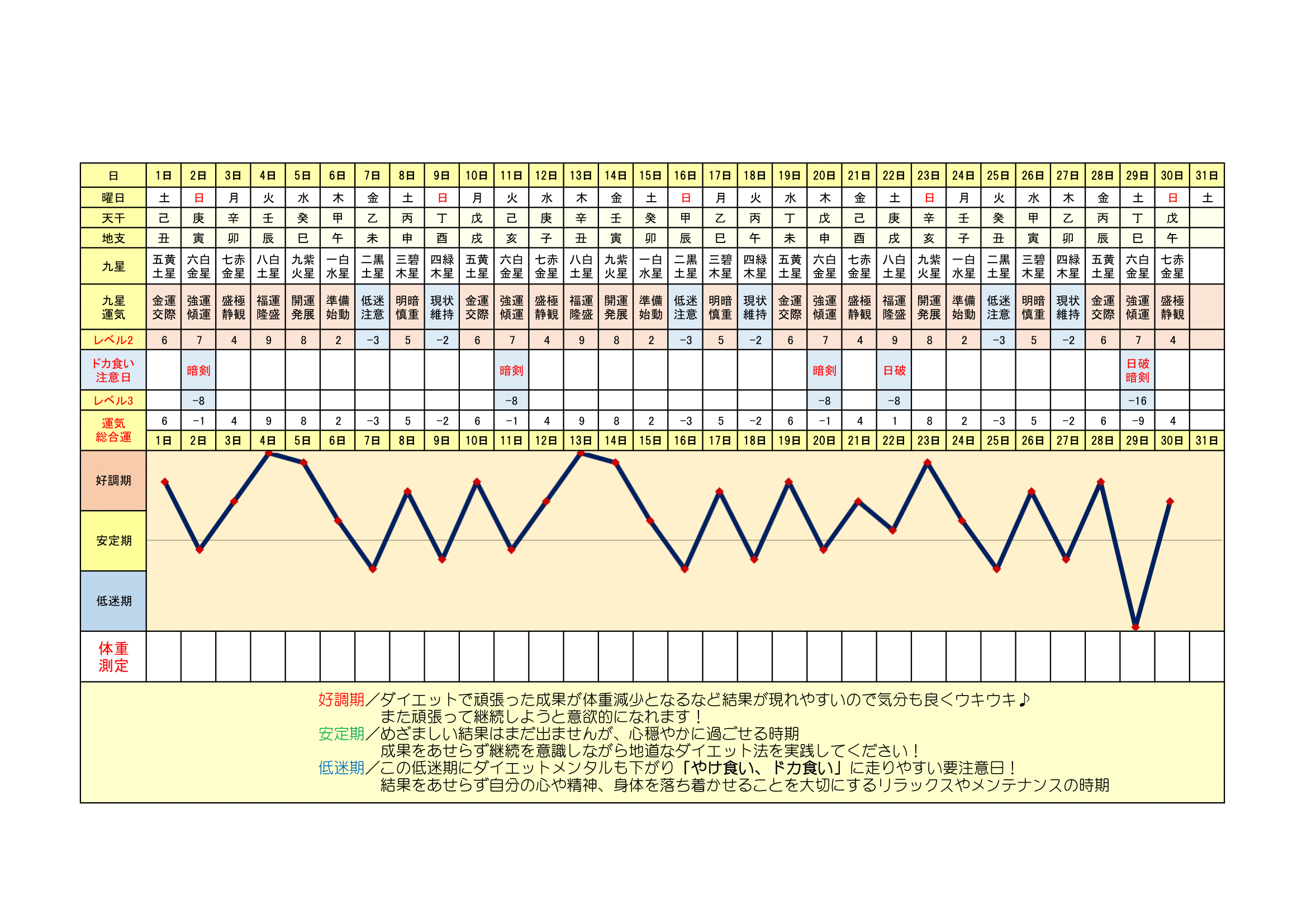Image resolution: width=1307 pixels, height=924 pixels.
Task: Click the −9 value in the total luck row
Action: tap(1137, 421)
